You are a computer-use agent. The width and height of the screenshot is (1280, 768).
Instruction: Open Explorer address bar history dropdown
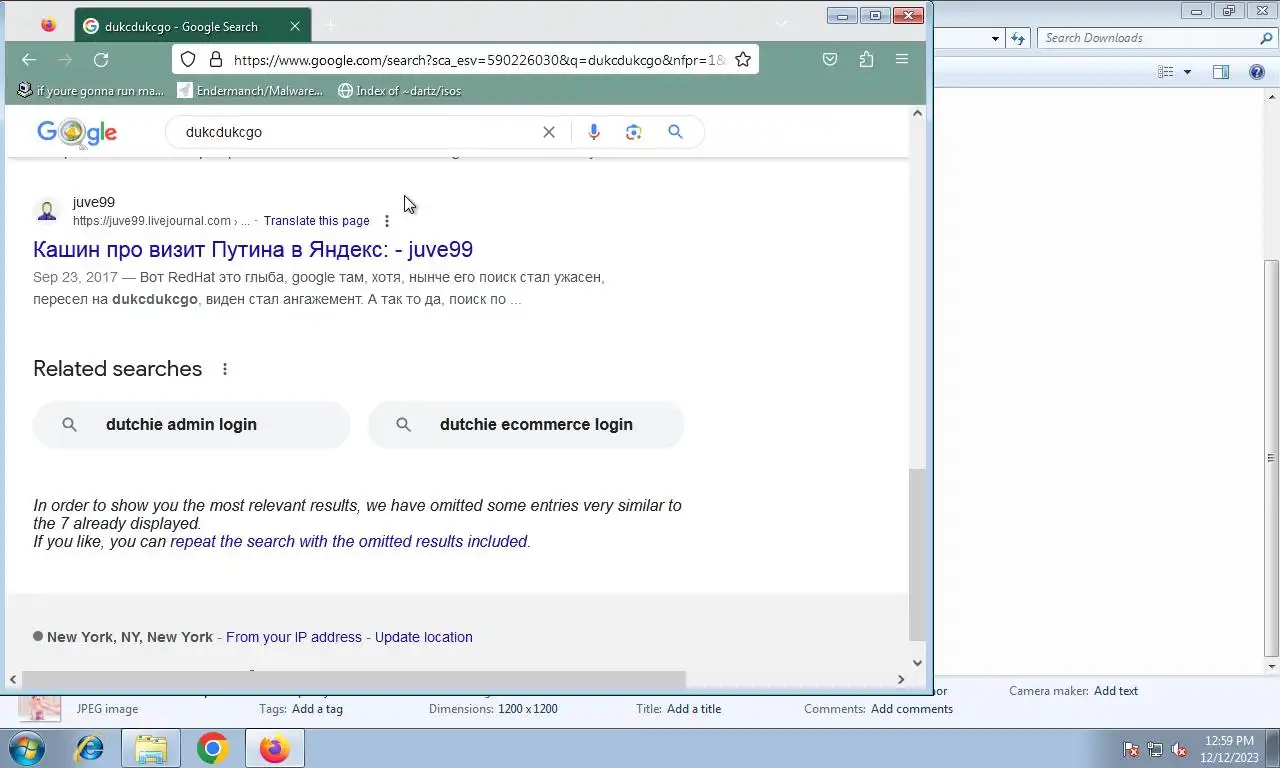(995, 38)
